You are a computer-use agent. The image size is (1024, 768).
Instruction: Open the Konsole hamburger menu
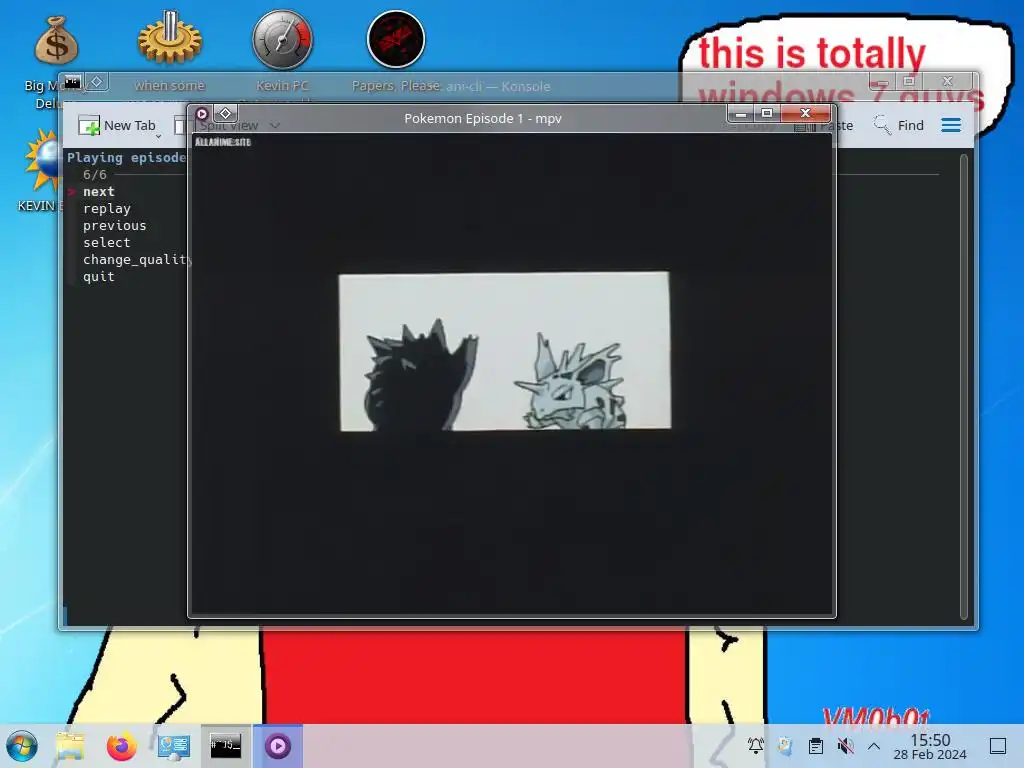(951, 125)
